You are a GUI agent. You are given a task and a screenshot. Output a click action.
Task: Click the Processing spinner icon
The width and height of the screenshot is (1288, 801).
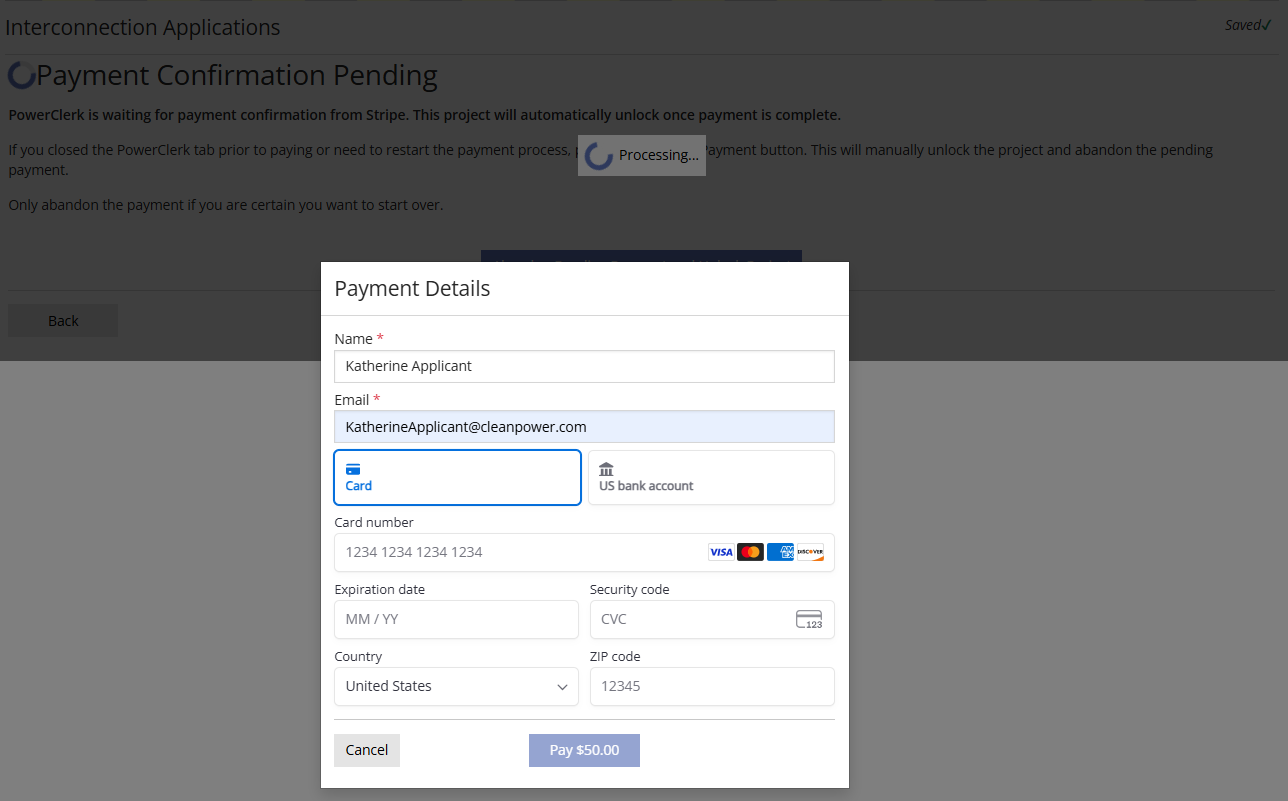tap(597, 155)
